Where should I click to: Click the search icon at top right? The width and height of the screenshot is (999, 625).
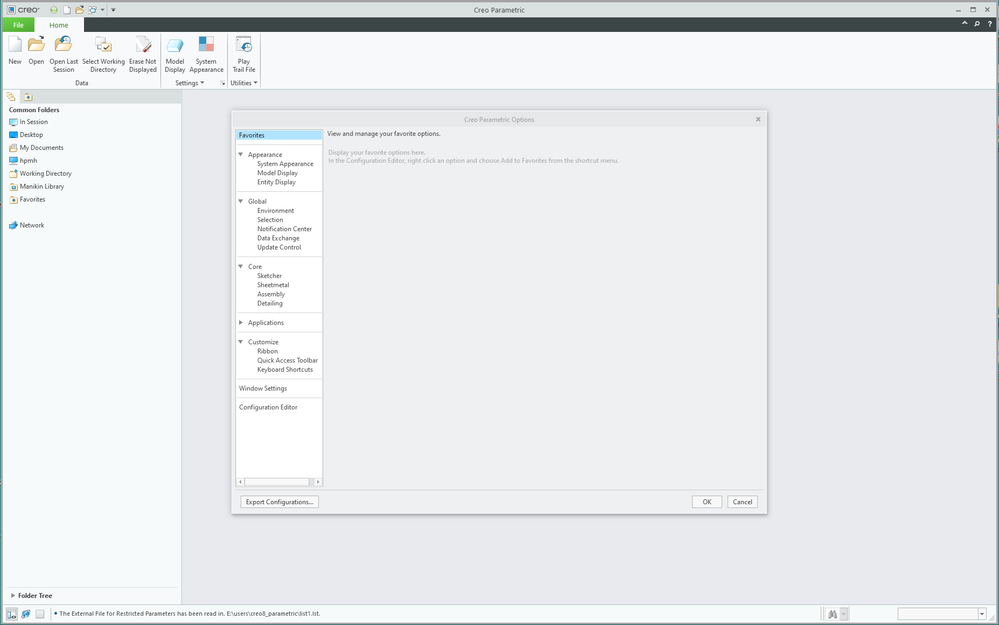point(977,24)
